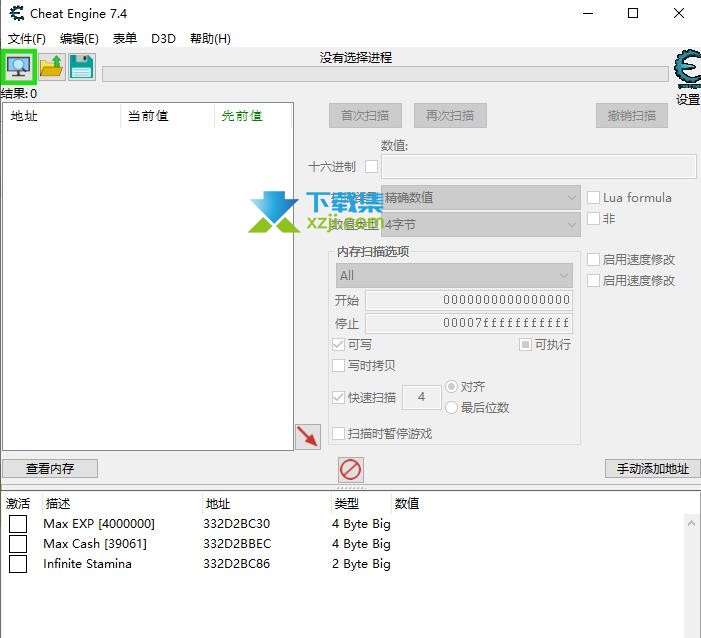The image size is (701, 638).
Task: Expand the All memory region dropdown
Action: (454, 275)
